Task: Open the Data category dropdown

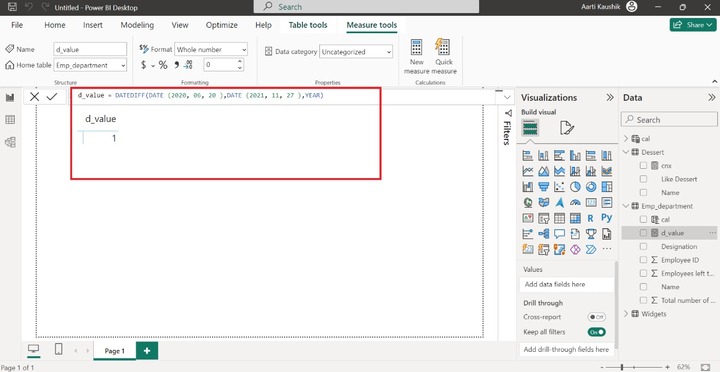Action: click(x=356, y=52)
